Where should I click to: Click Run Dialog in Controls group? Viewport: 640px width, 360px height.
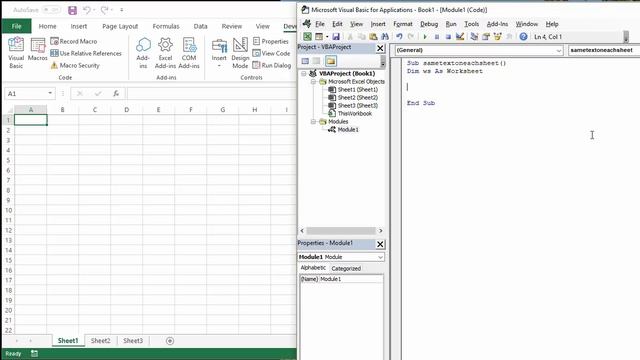coord(272,65)
